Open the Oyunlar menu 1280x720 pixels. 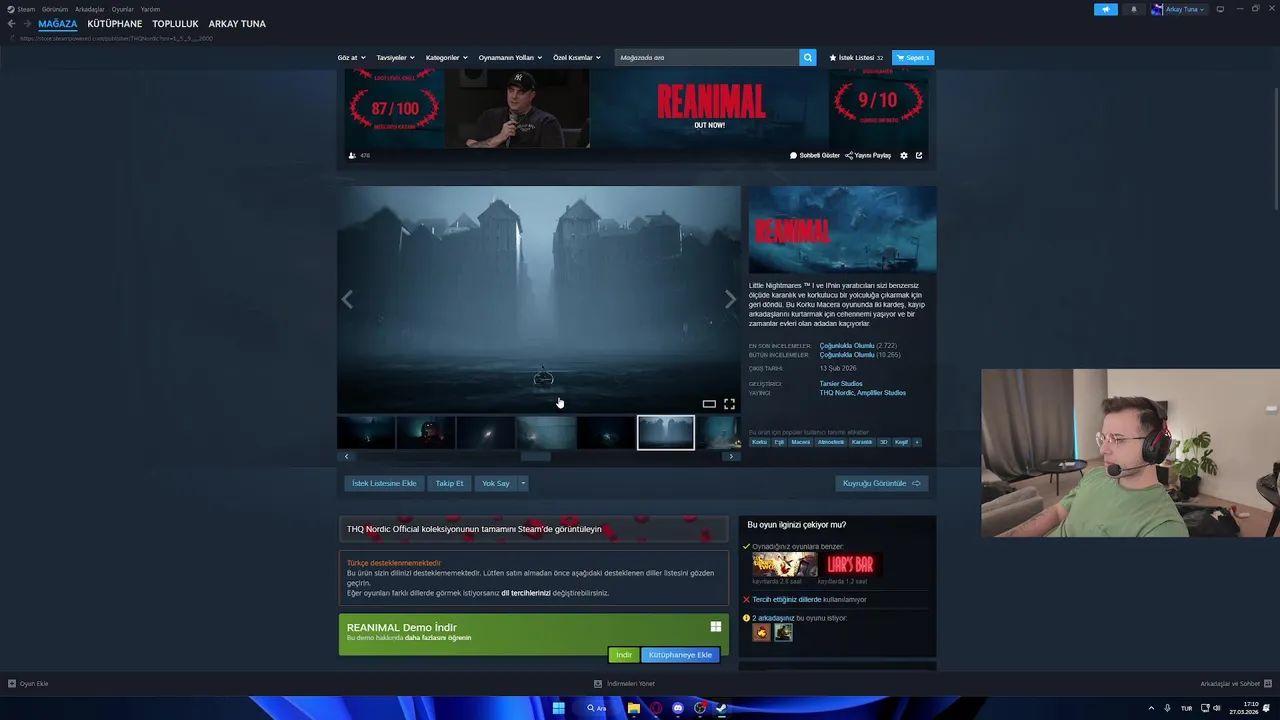pyautogui.click(x=123, y=9)
